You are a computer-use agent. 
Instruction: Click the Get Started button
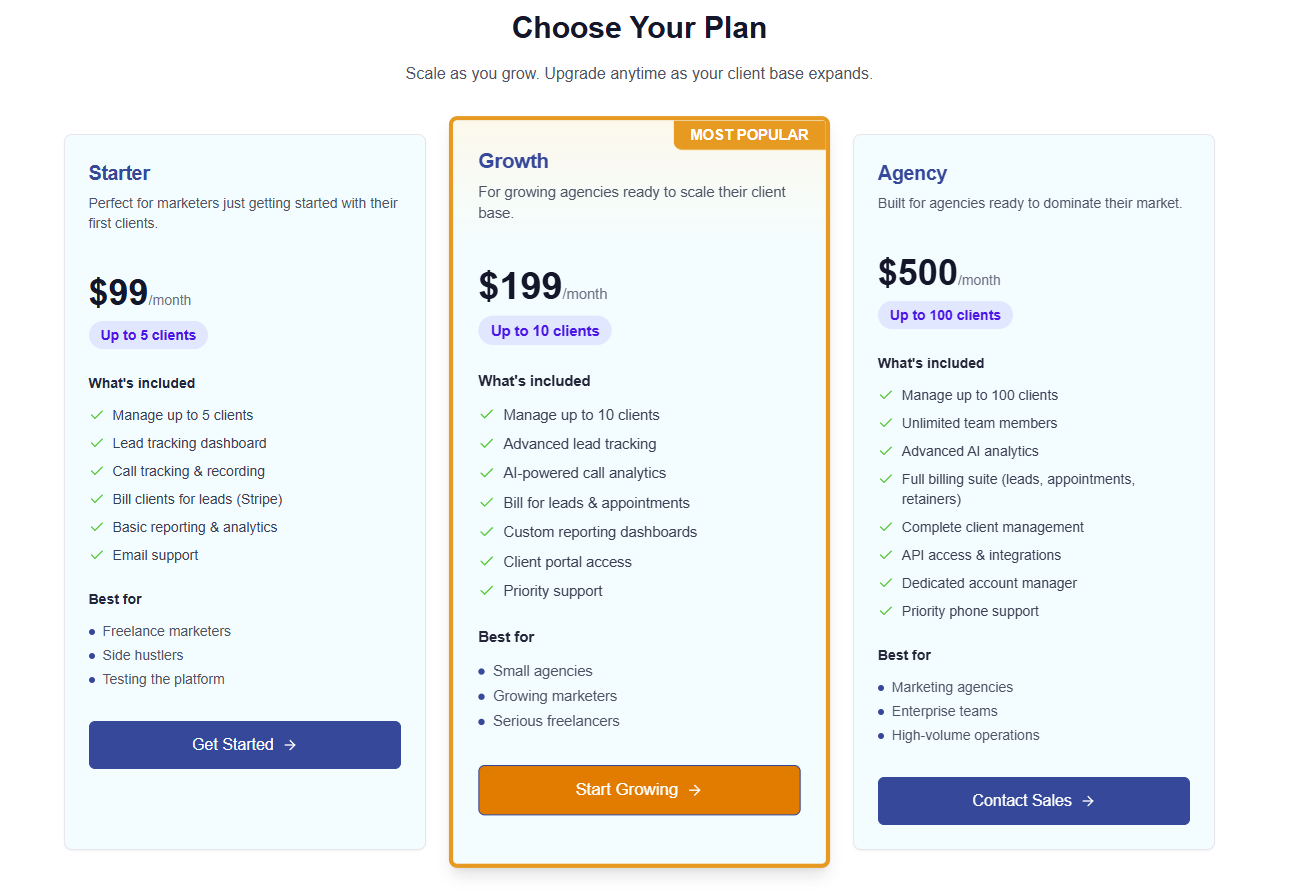(244, 745)
